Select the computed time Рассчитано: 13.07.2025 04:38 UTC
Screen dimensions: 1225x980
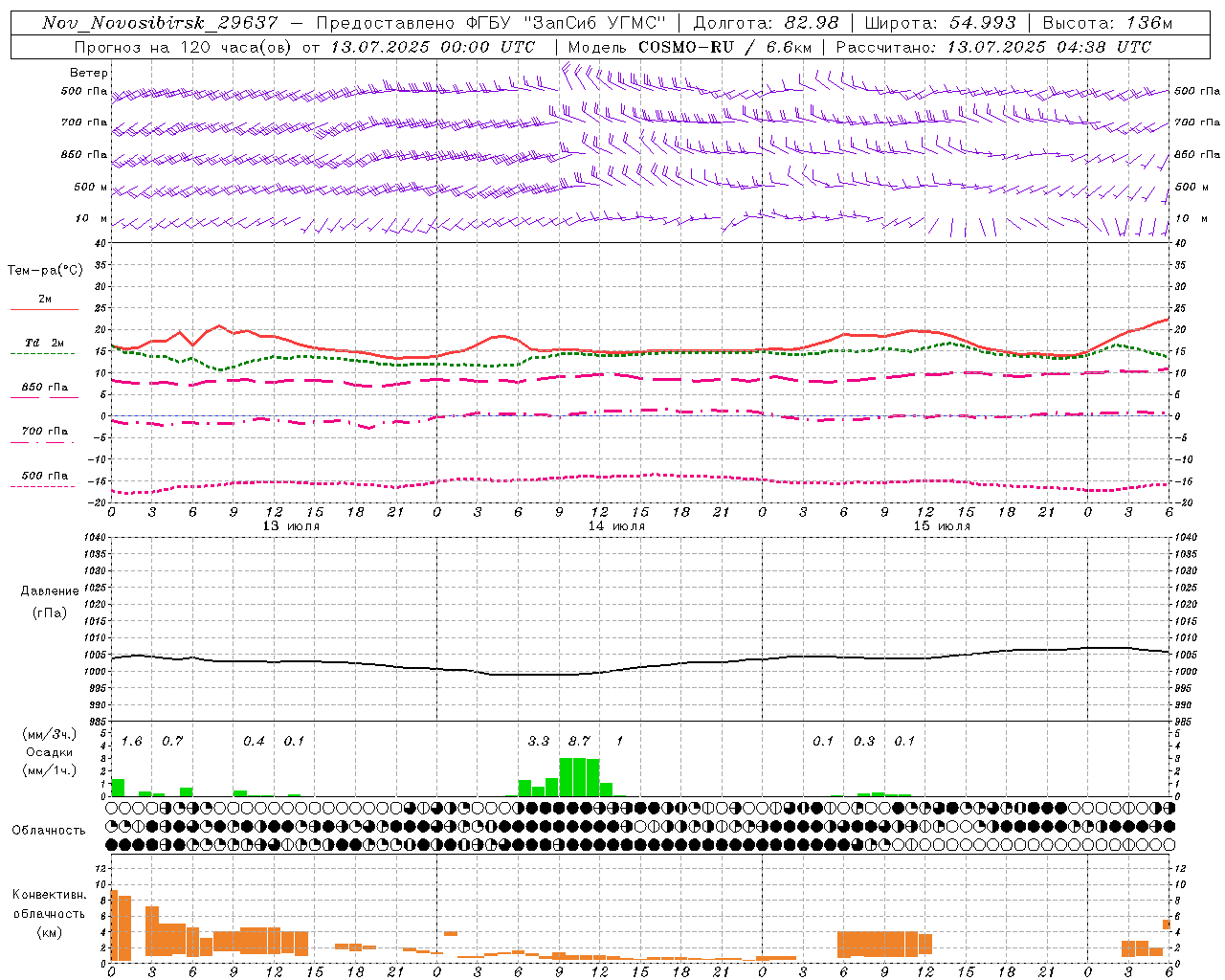click(x=994, y=47)
